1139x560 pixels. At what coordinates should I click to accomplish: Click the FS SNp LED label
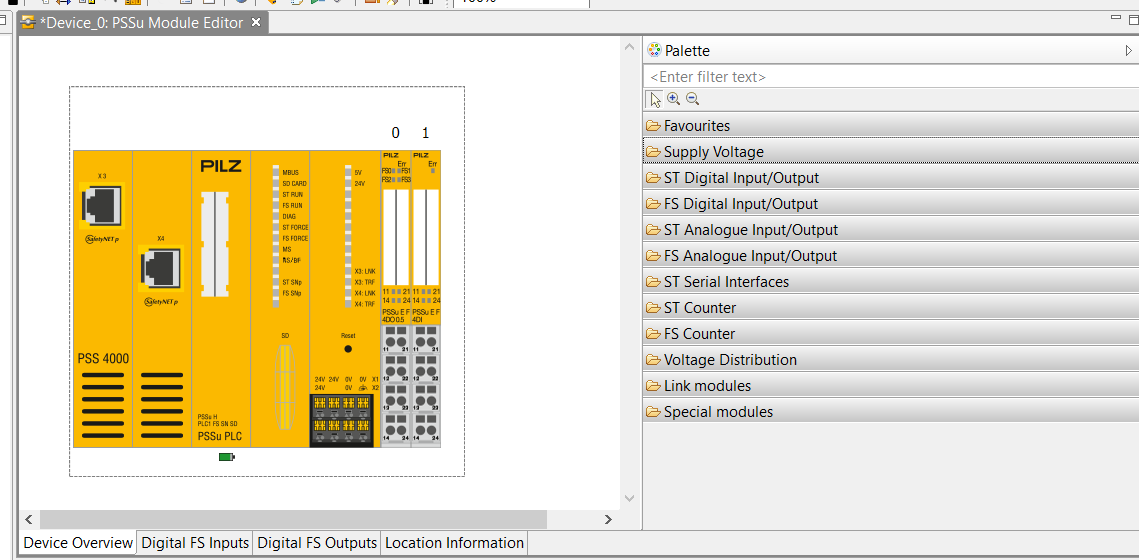click(292, 293)
